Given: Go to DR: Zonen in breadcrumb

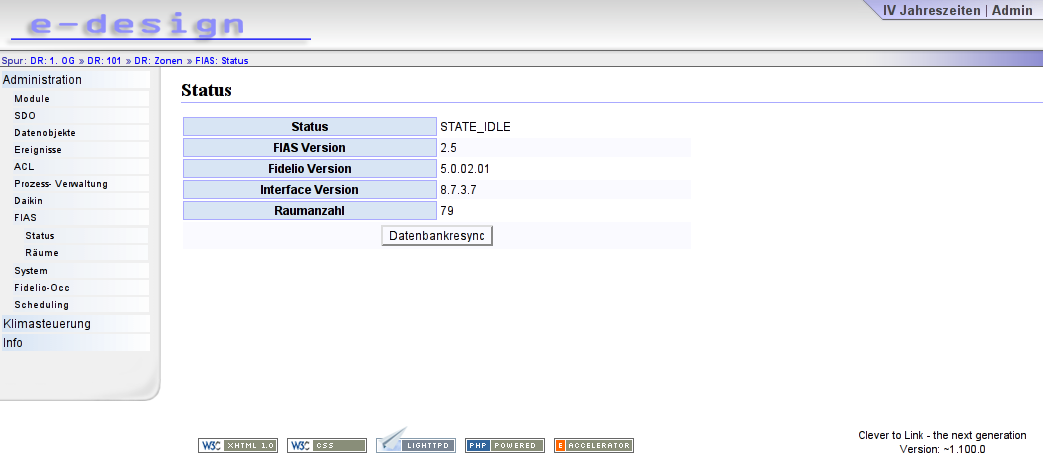Looking at the screenshot, I should pos(158,61).
